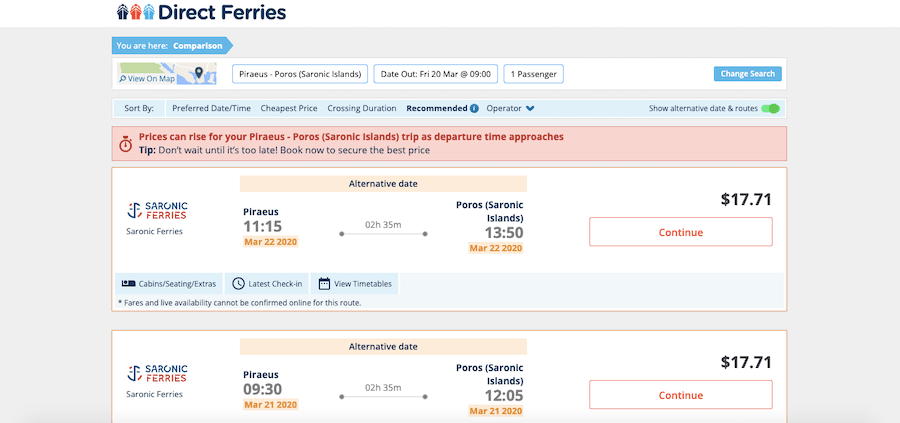Sort by Preferred Date/Time
Image resolution: width=900 pixels, height=423 pixels.
pos(211,108)
